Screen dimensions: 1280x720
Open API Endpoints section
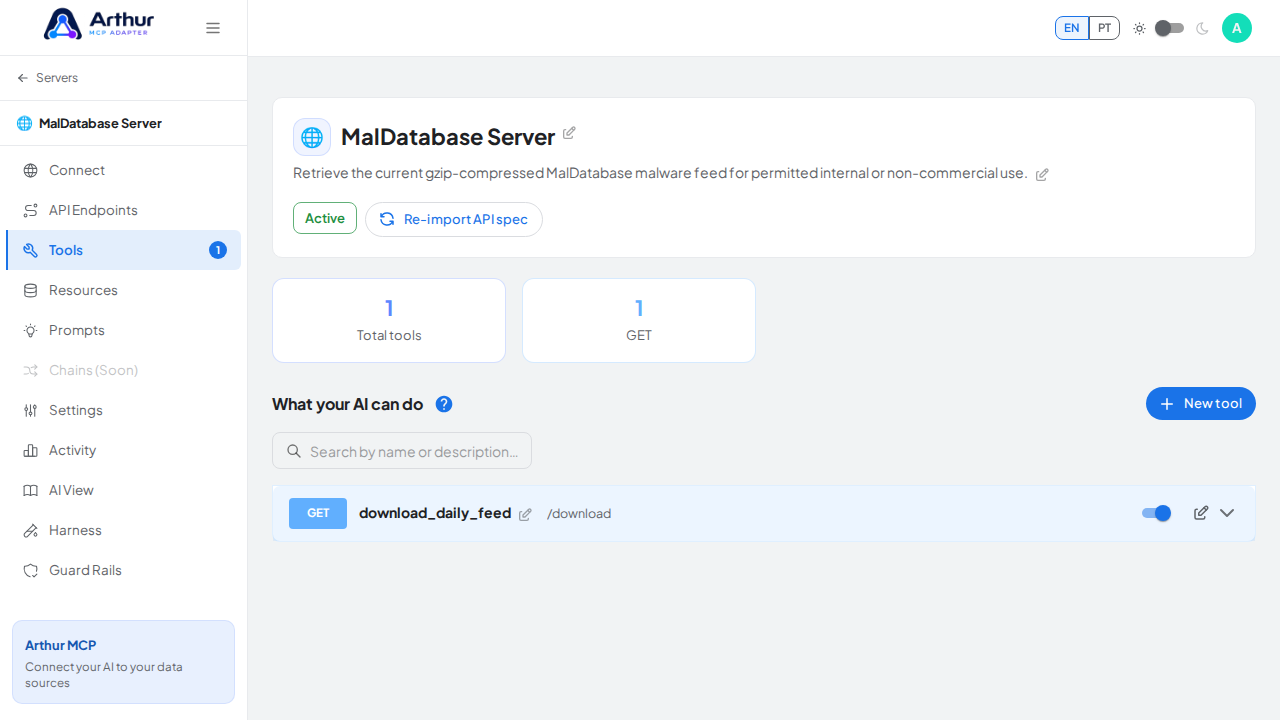pos(123,210)
